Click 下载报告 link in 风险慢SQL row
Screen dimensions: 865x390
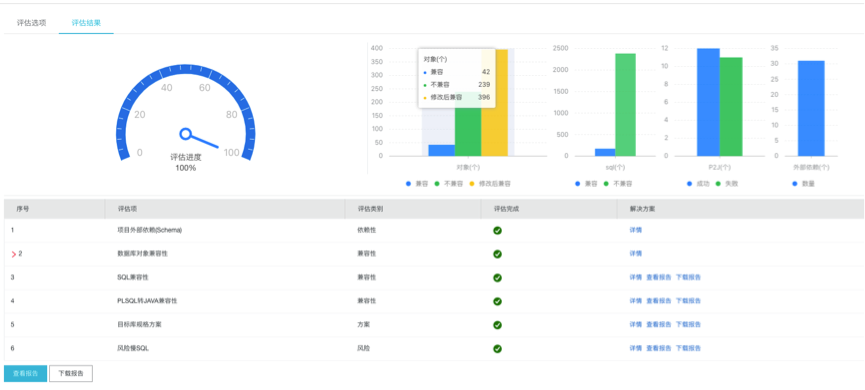pyautogui.click(x=688, y=349)
